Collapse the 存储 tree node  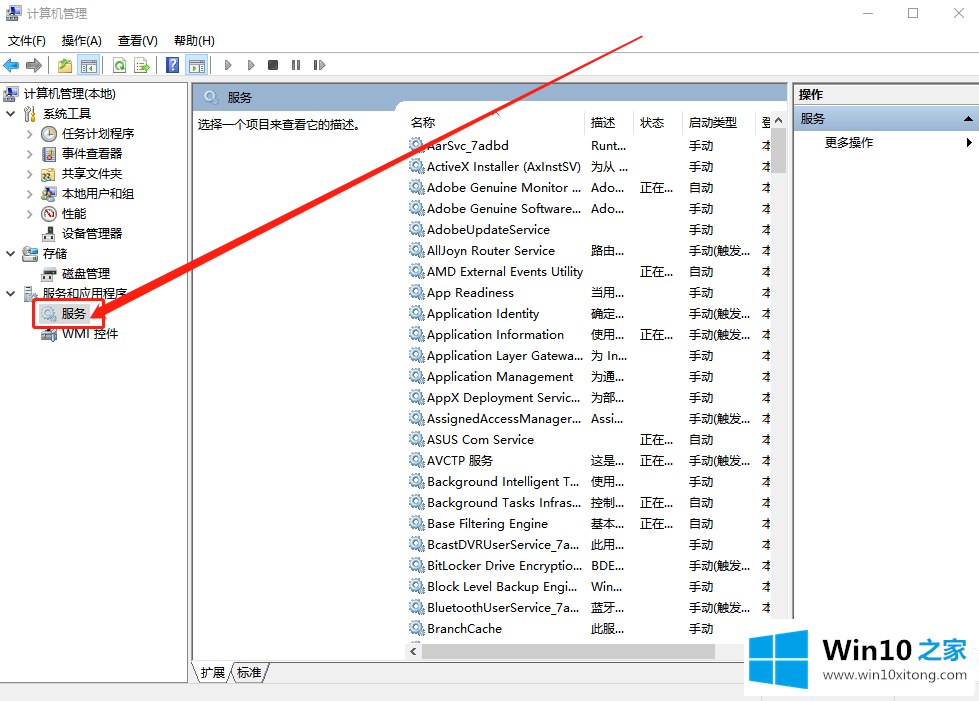(11, 253)
